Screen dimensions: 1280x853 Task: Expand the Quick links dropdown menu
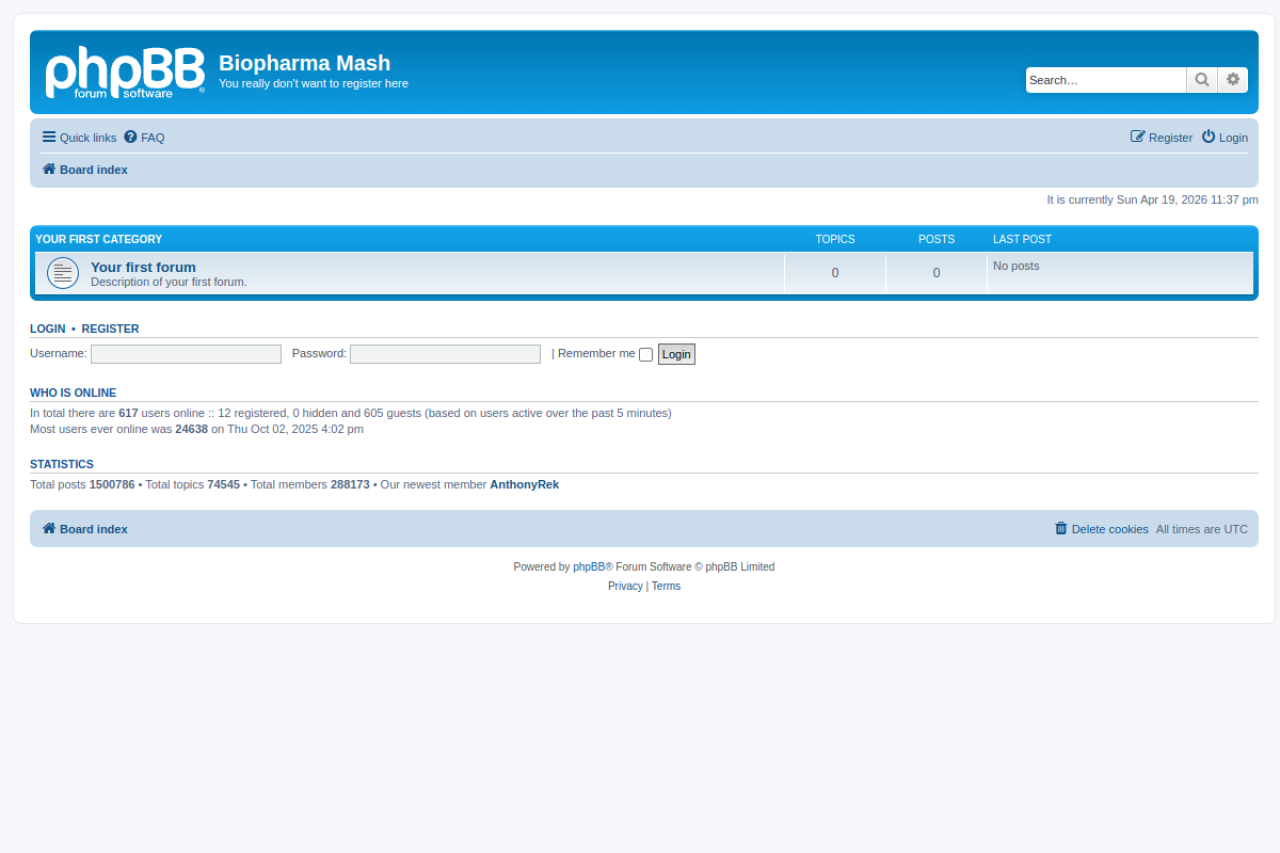click(79, 137)
